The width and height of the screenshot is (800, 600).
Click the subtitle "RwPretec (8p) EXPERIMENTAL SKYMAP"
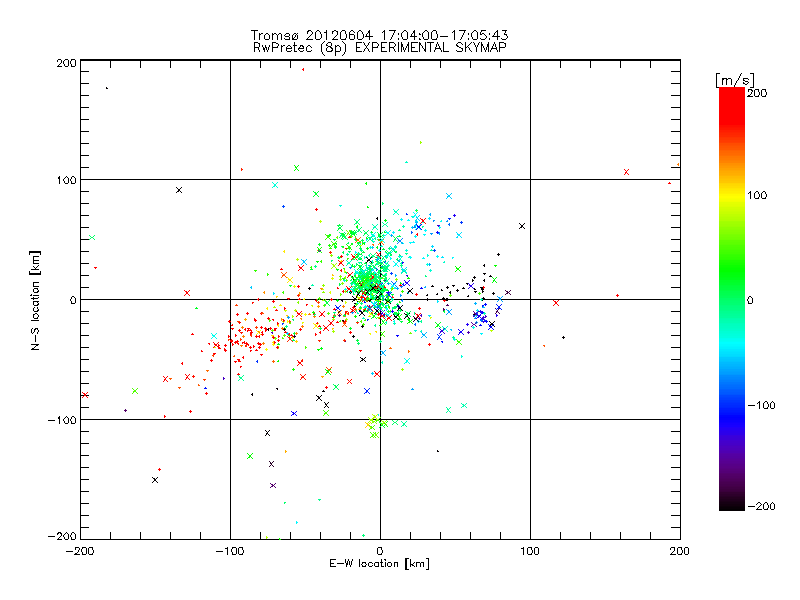pyautogui.click(x=379, y=47)
